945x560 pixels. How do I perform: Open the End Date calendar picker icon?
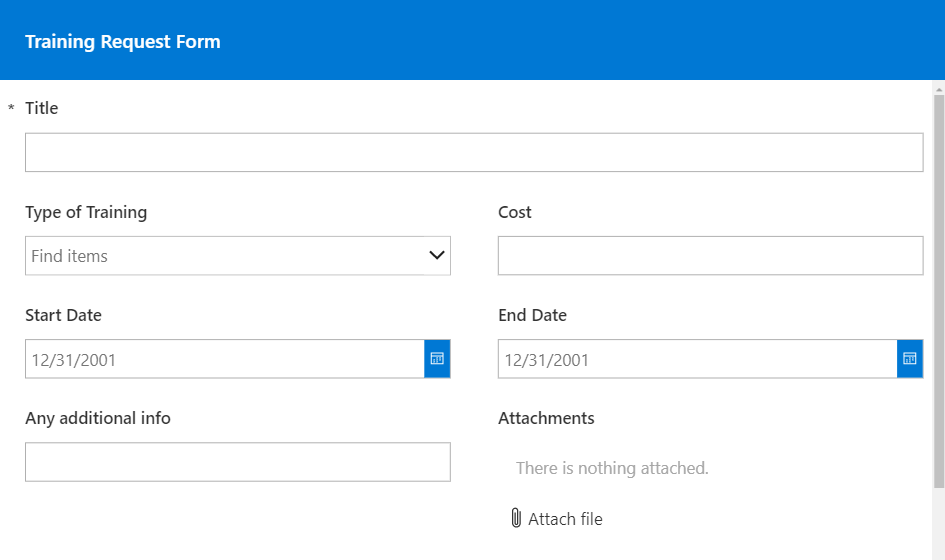click(910, 359)
